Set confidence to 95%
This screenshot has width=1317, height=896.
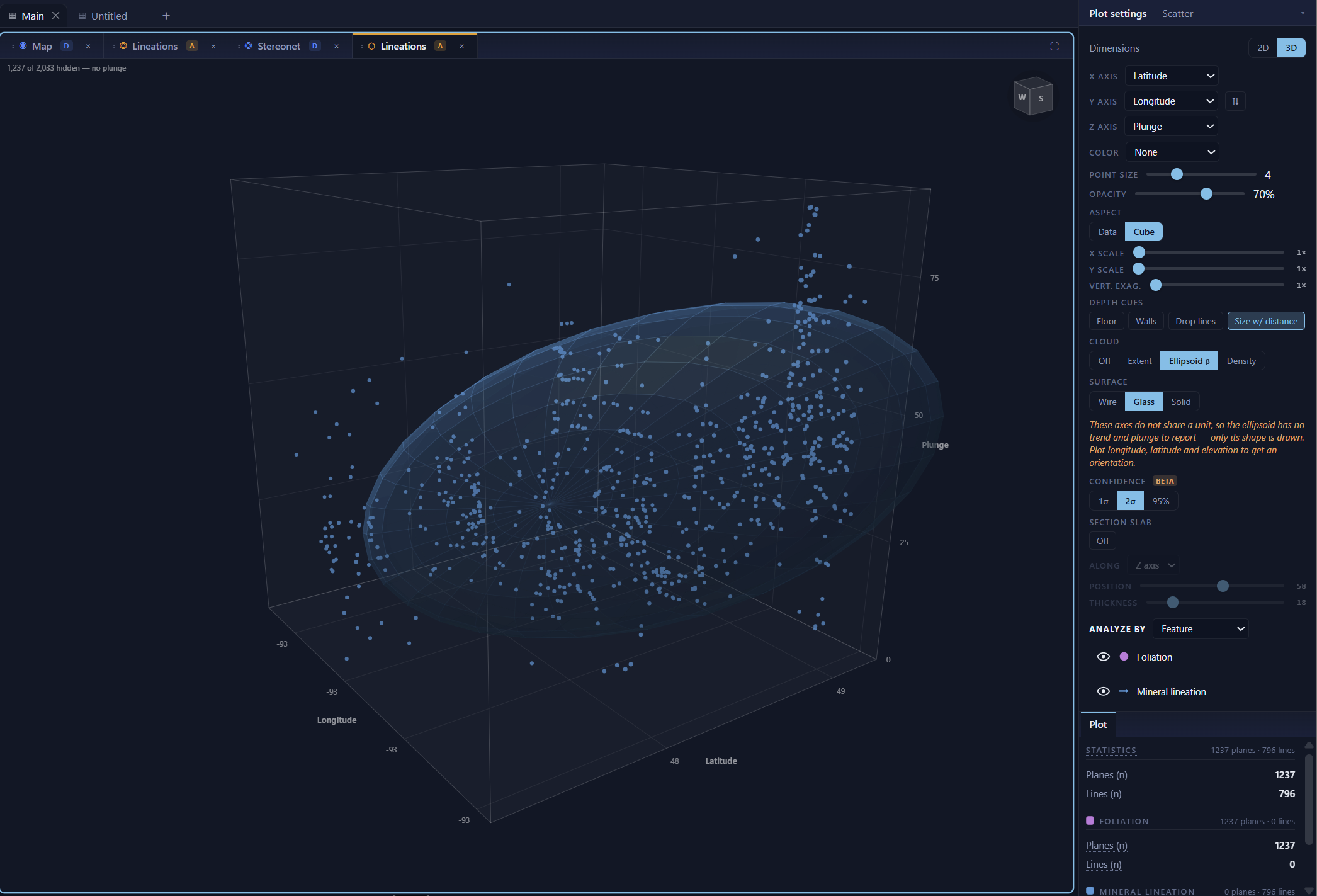point(1160,501)
